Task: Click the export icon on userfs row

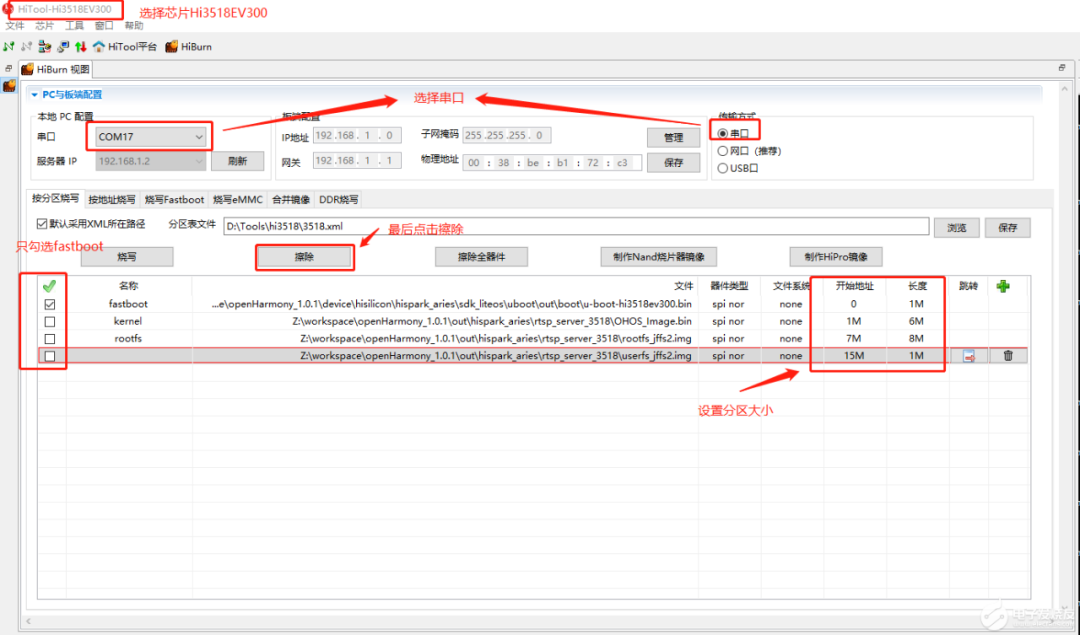Action: tap(969, 355)
